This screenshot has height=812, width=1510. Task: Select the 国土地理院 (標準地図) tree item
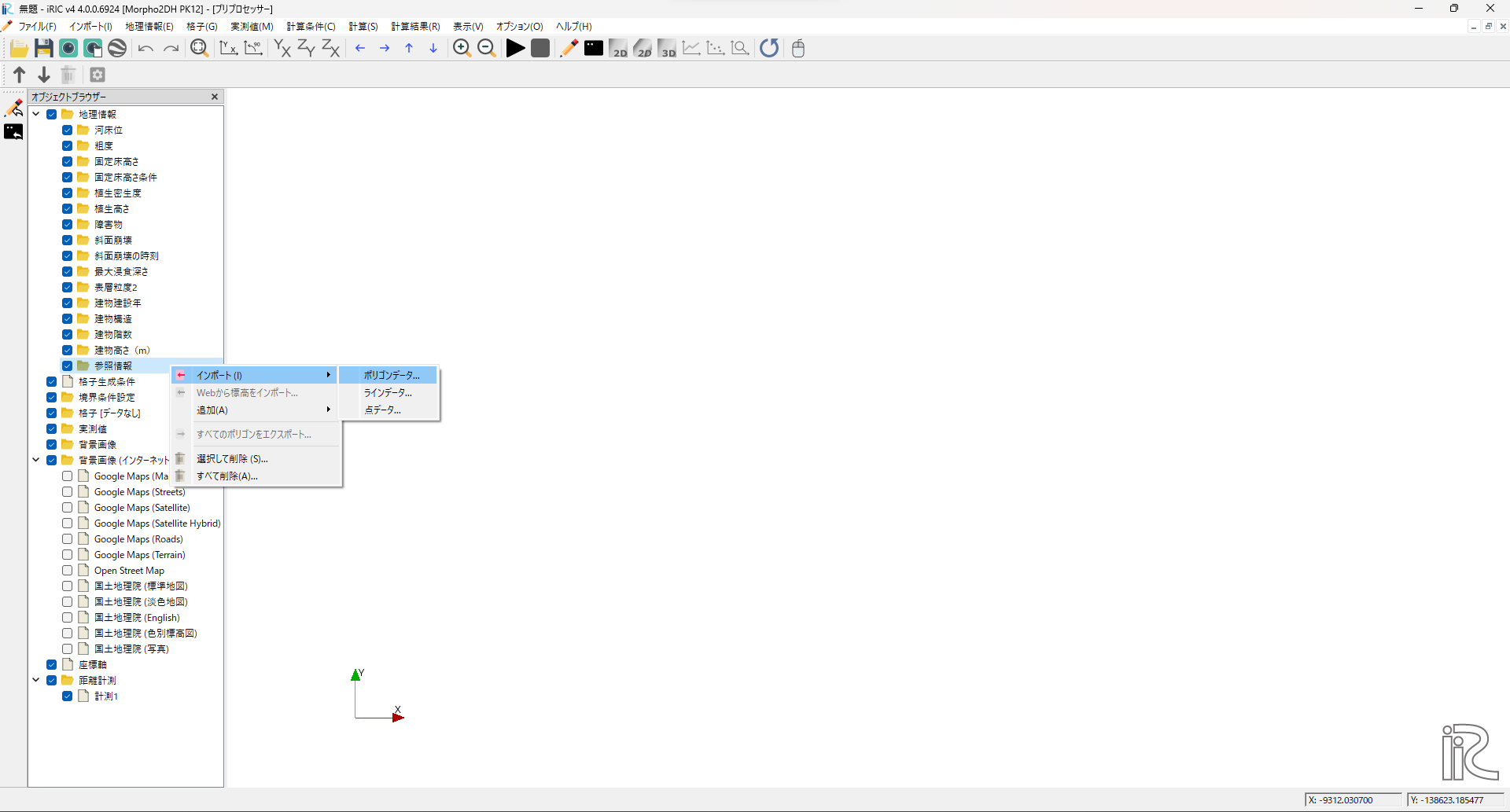click(141, 586)
